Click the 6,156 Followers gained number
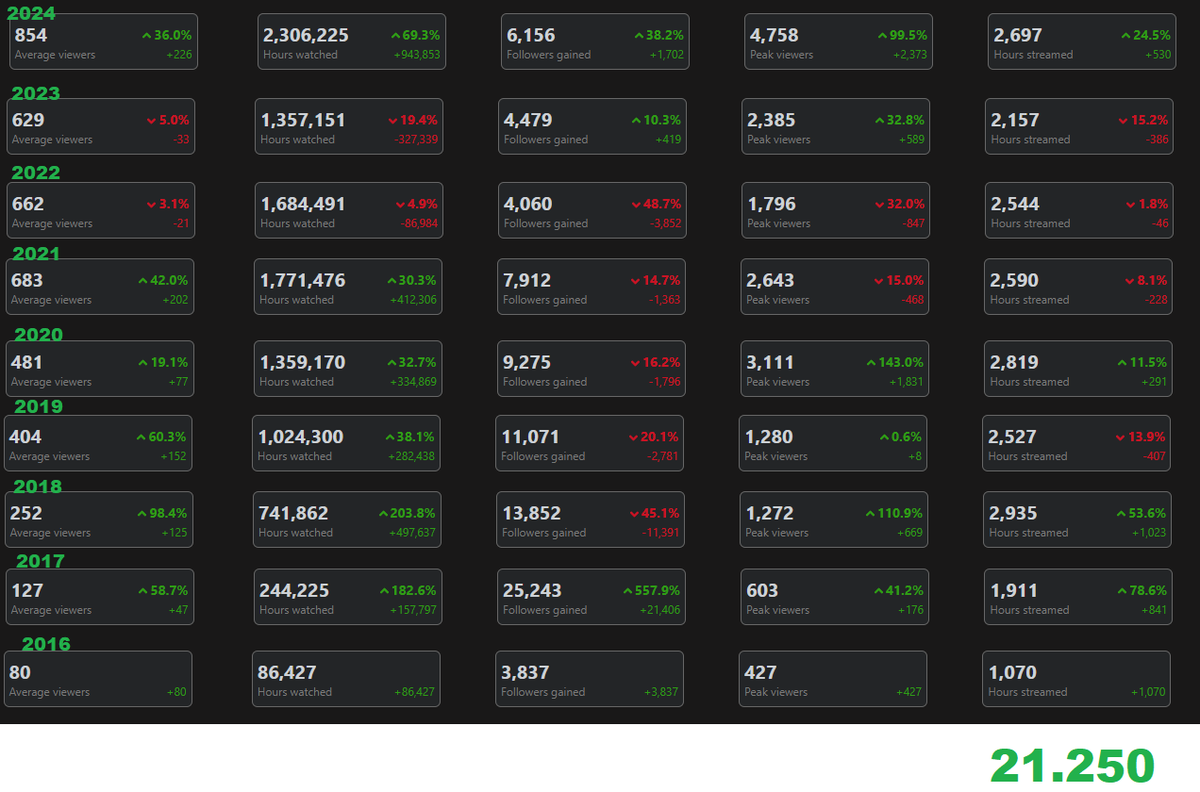 click(531, 36)
